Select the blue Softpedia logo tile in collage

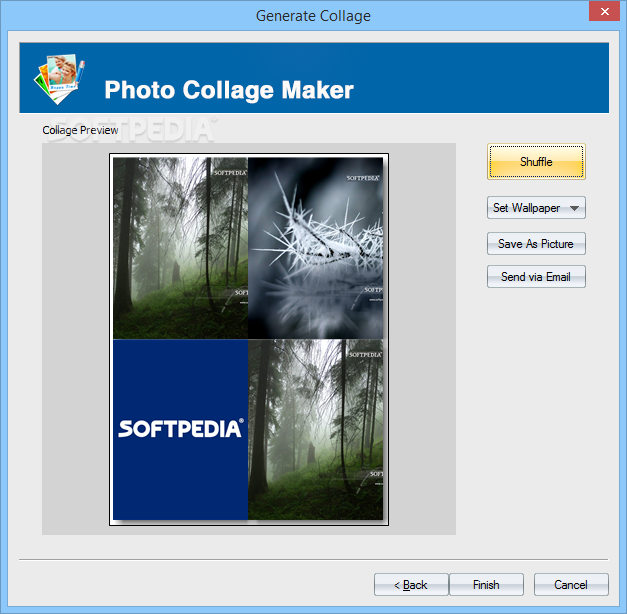pos(180,430)
